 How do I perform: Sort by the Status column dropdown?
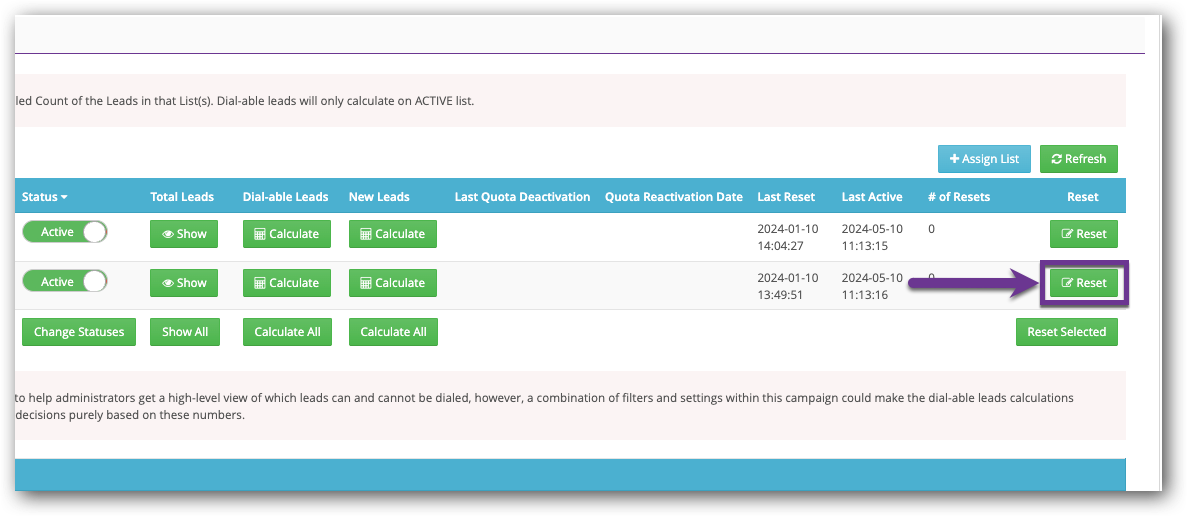(x=45, y=197)
